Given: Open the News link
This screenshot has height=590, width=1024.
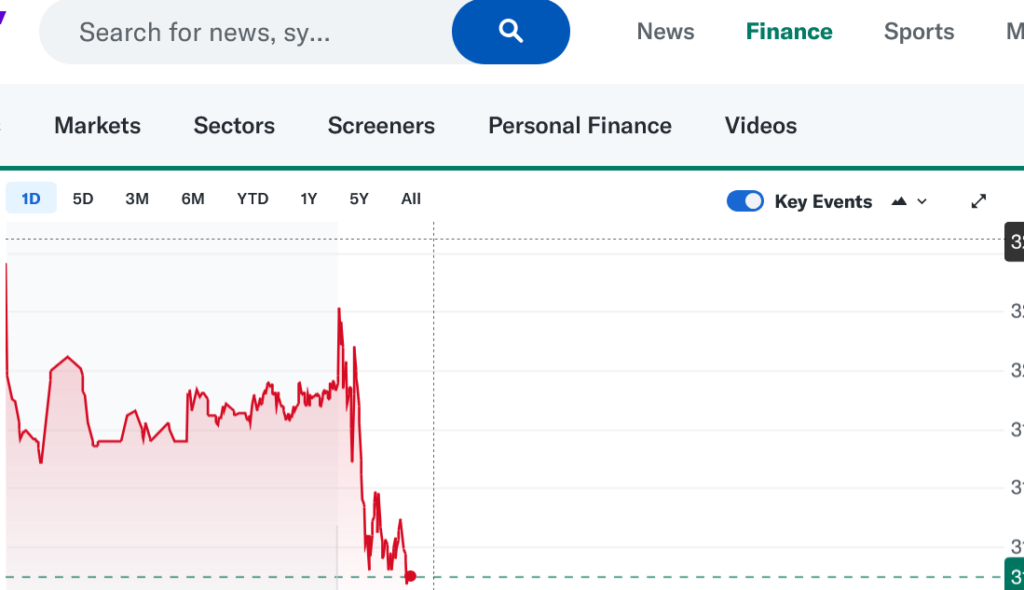Looking at the screenshot, I should tap(665, 32).
